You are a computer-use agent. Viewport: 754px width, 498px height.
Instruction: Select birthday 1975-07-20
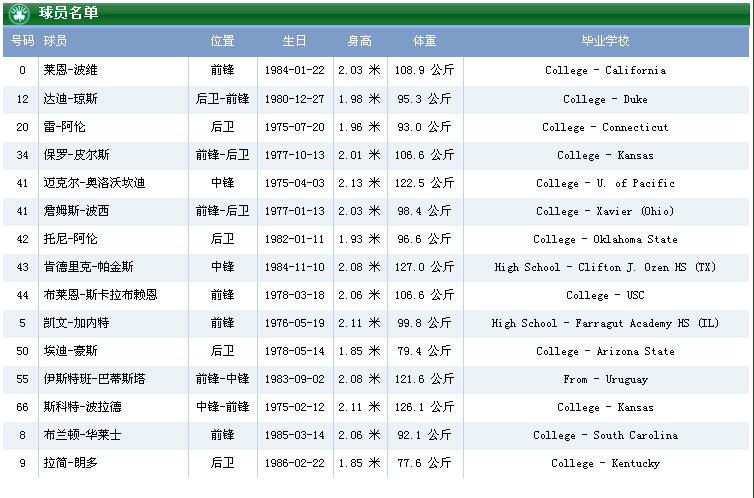[x=294, y=127]
